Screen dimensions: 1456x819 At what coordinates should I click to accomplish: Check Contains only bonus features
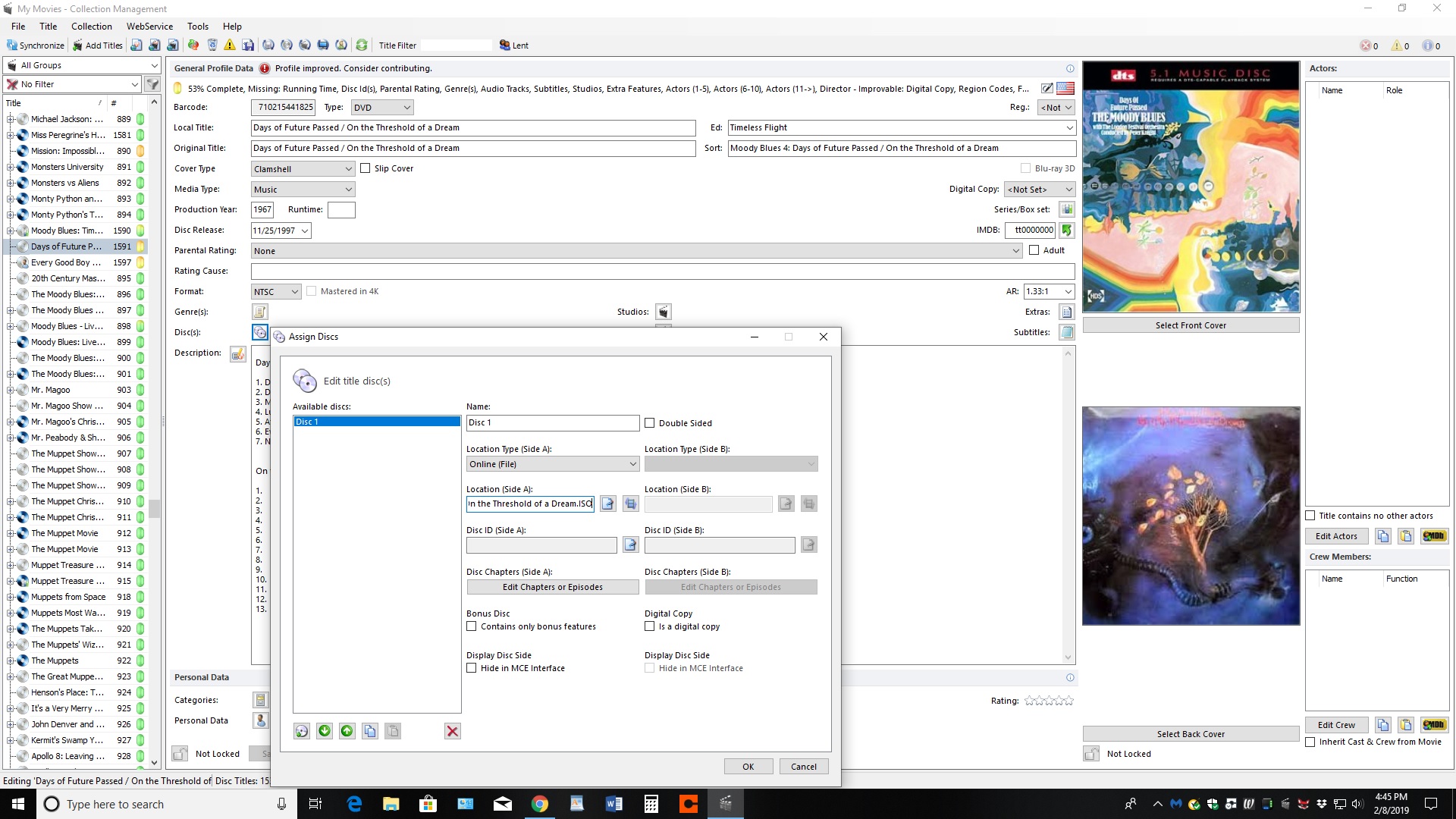click(472, 626)
